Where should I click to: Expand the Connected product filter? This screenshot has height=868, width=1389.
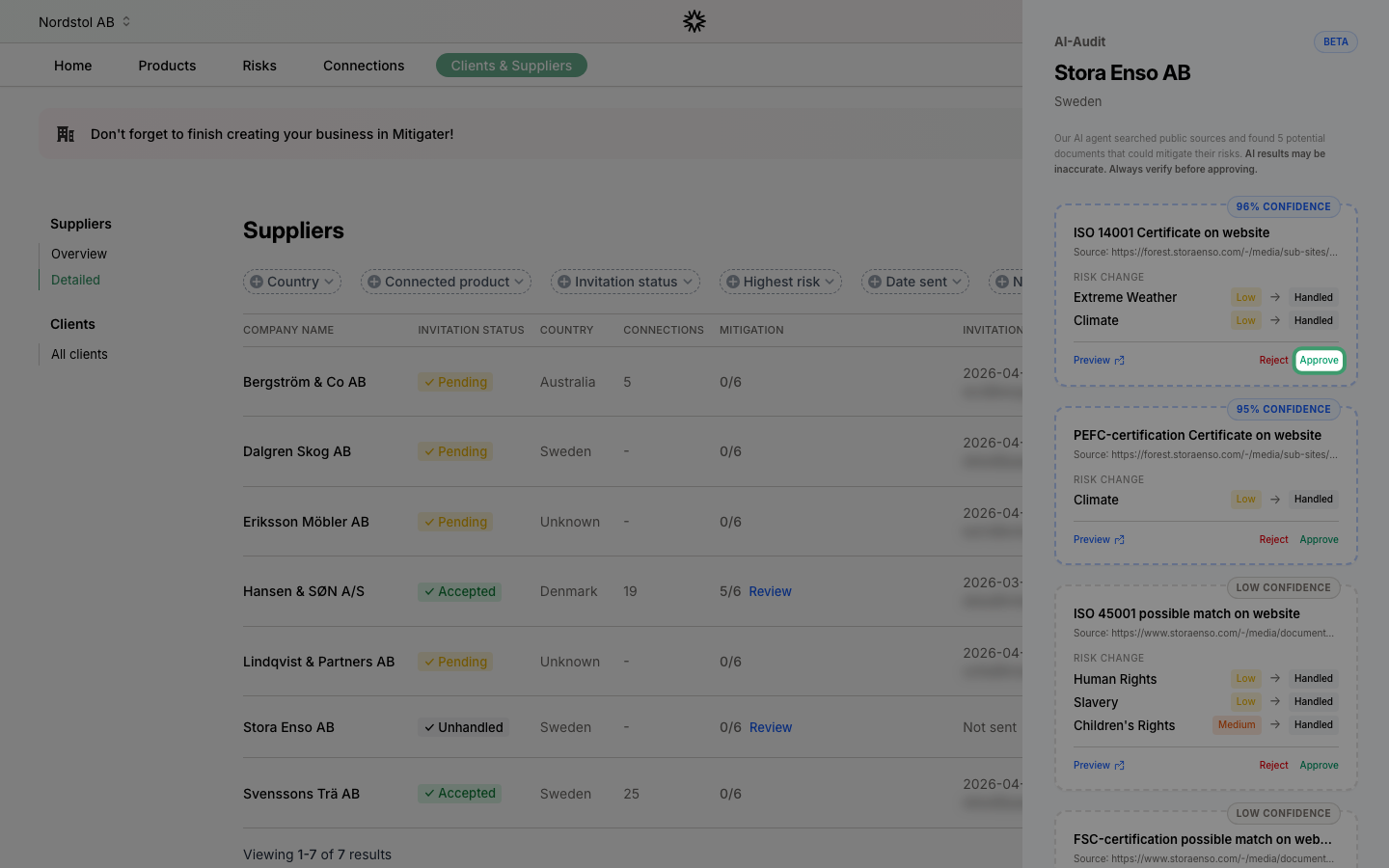tap(446, 282)
